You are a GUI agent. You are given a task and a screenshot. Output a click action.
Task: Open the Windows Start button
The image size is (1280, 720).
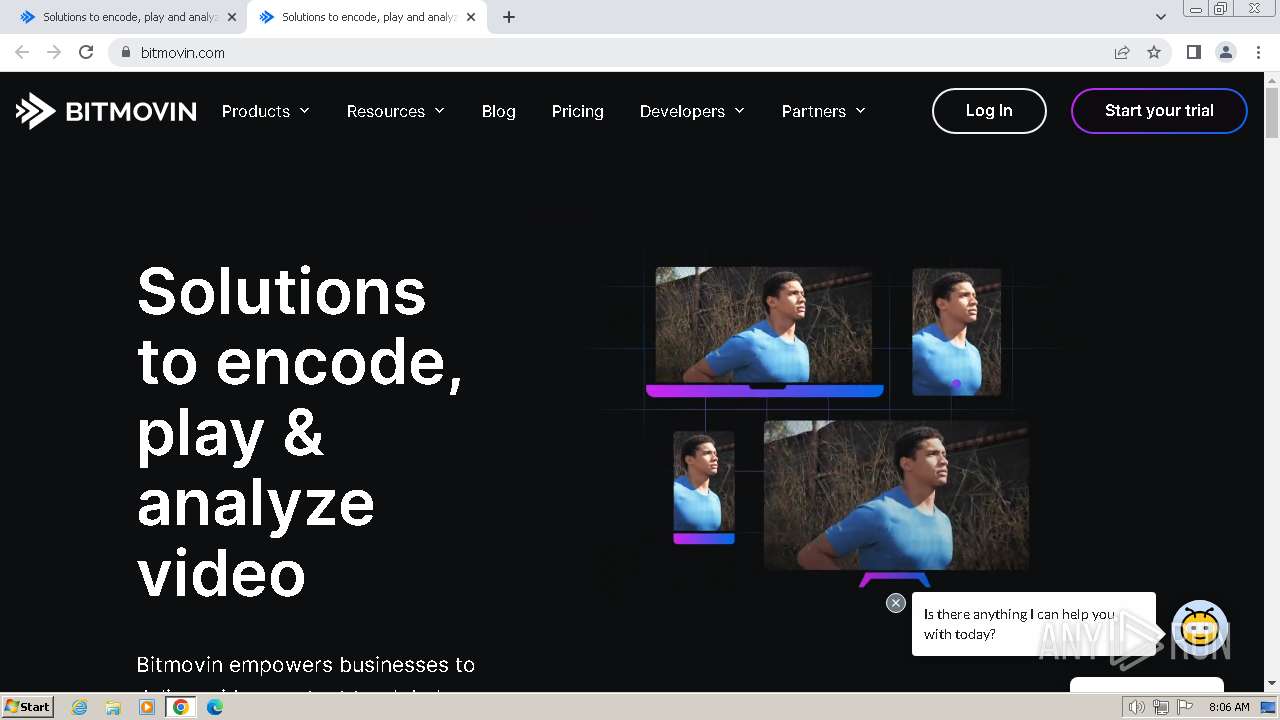click(28, 706)
